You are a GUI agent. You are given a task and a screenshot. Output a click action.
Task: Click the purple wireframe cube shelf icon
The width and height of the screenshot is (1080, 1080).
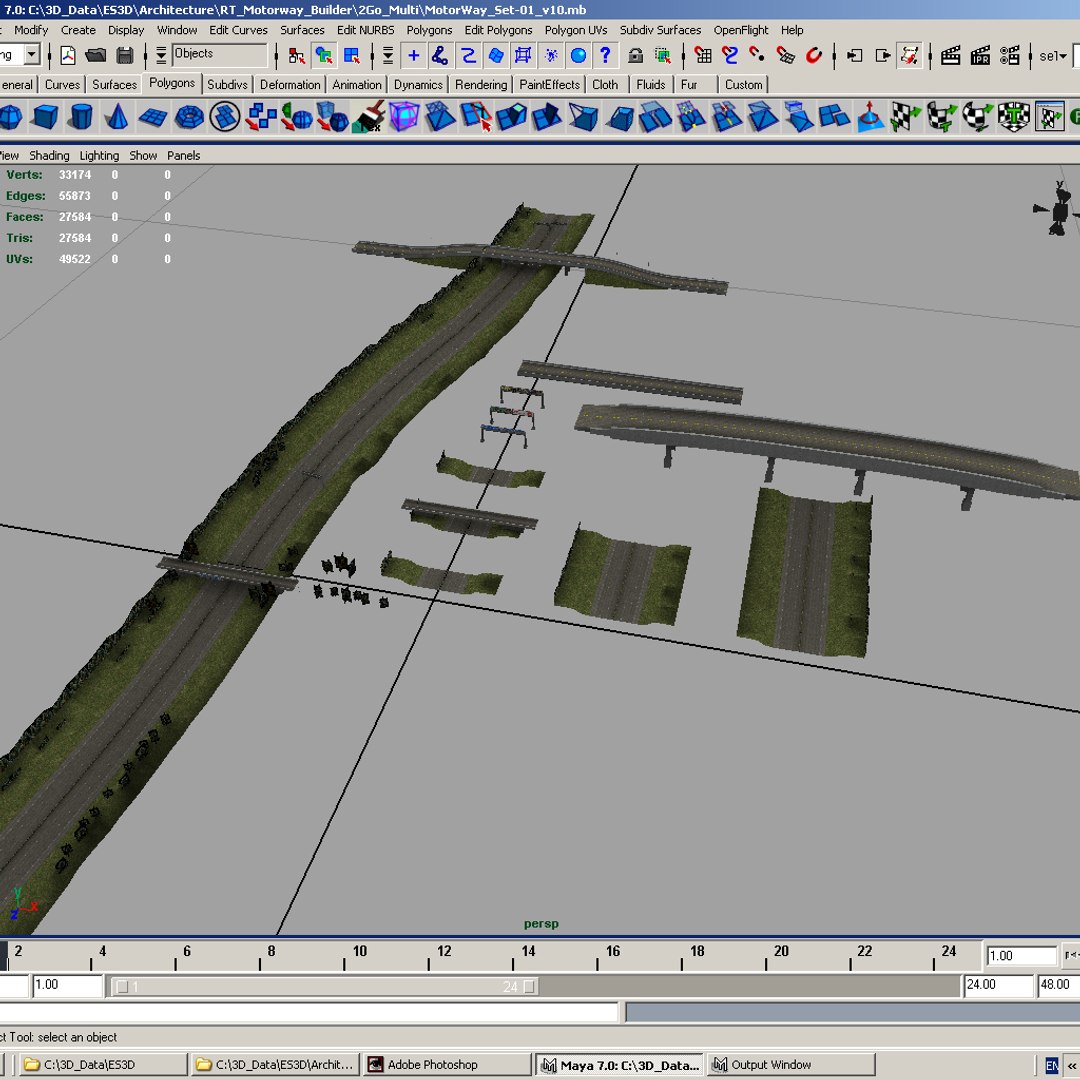point(404,116)
